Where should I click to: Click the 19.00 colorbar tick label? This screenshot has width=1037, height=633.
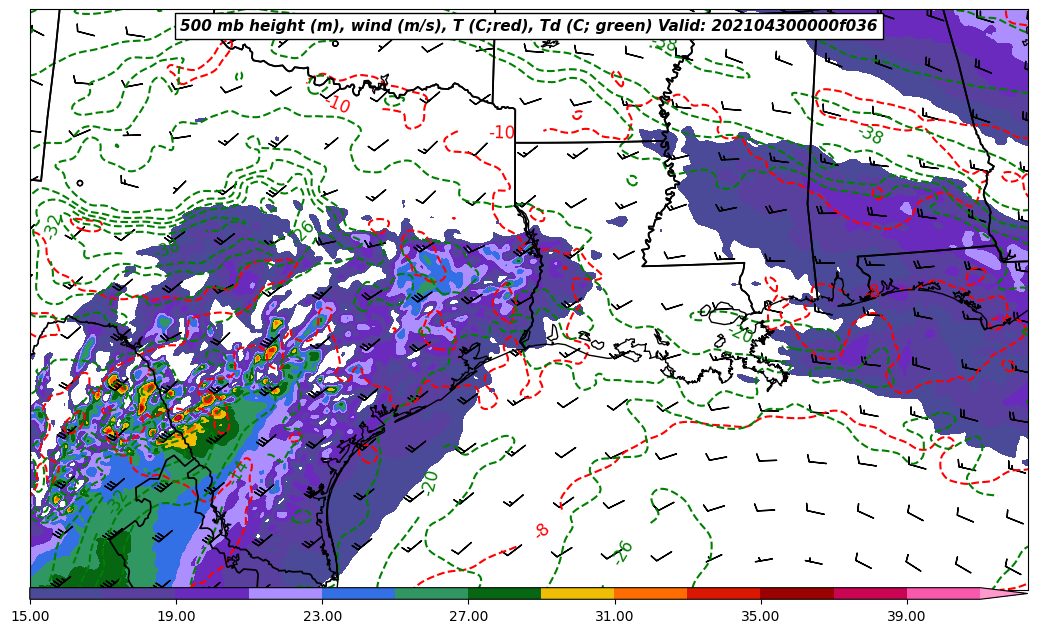point(176,616)
